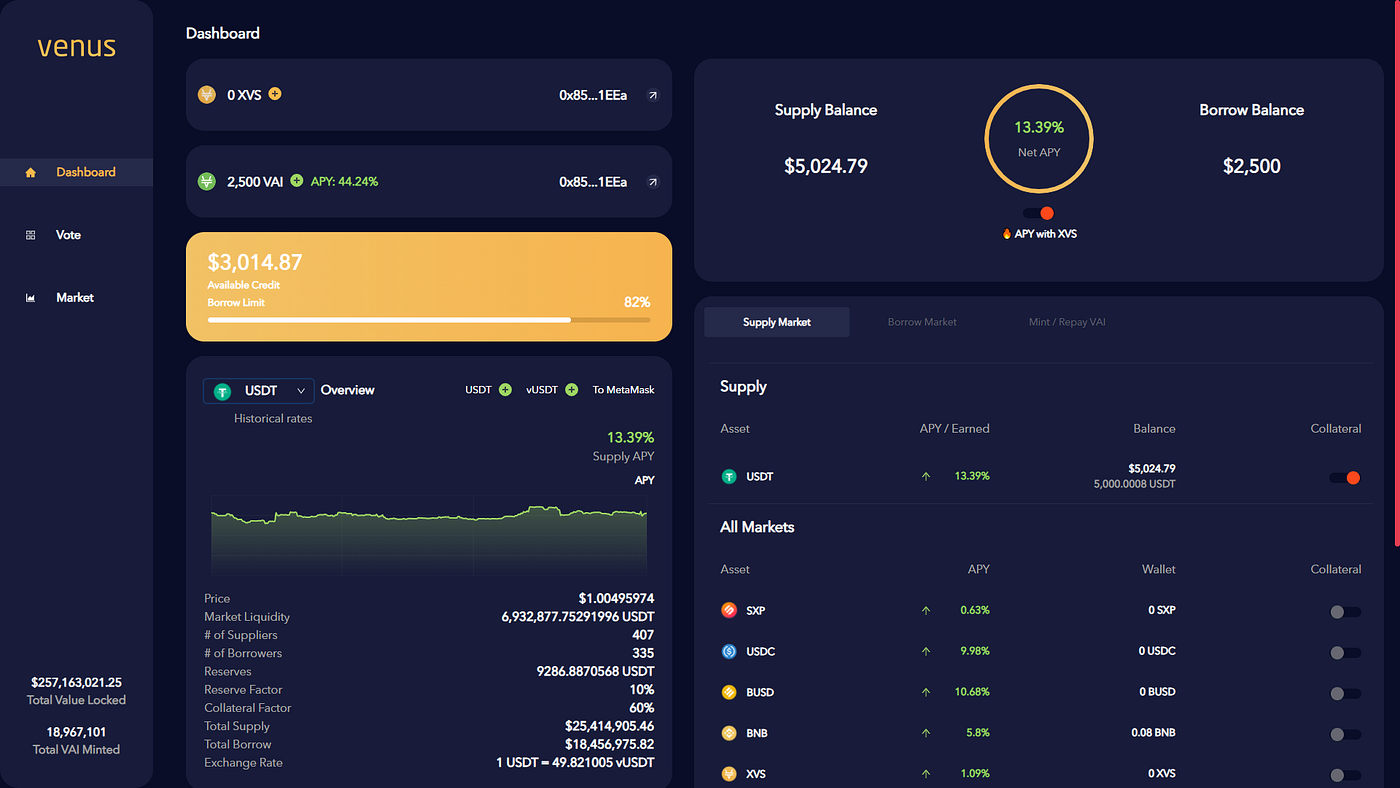Click the Venus logo

pyautogui.click(x=77, y=47)
